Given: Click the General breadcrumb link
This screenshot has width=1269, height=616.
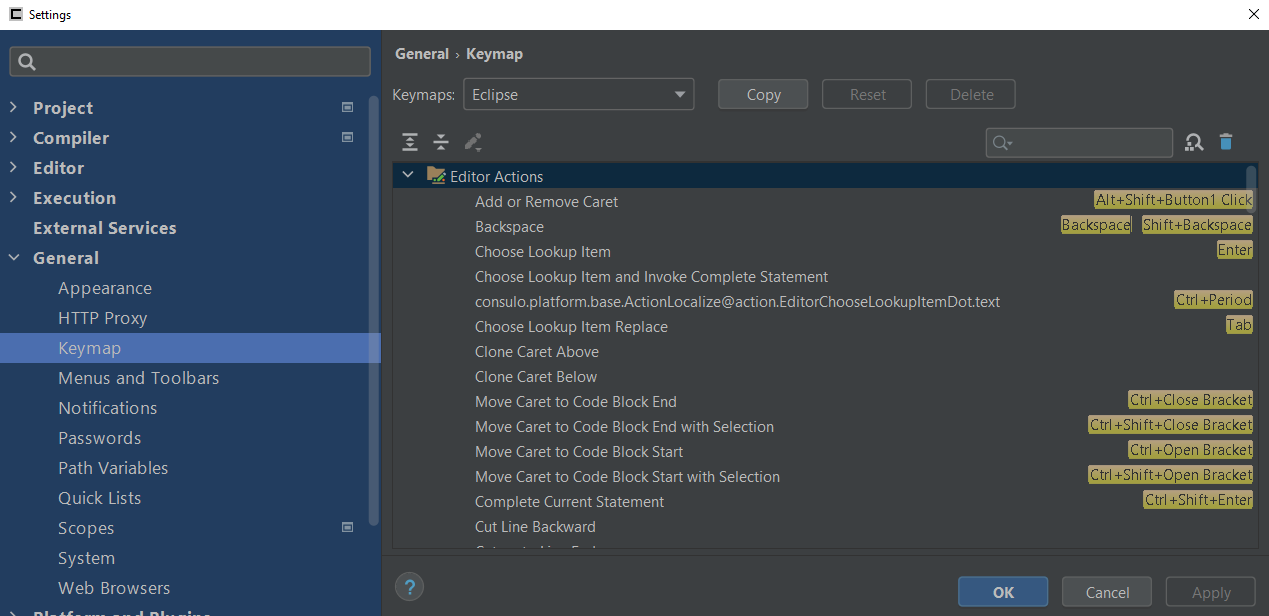Looking at the screenshot, I should click(422, 53).
